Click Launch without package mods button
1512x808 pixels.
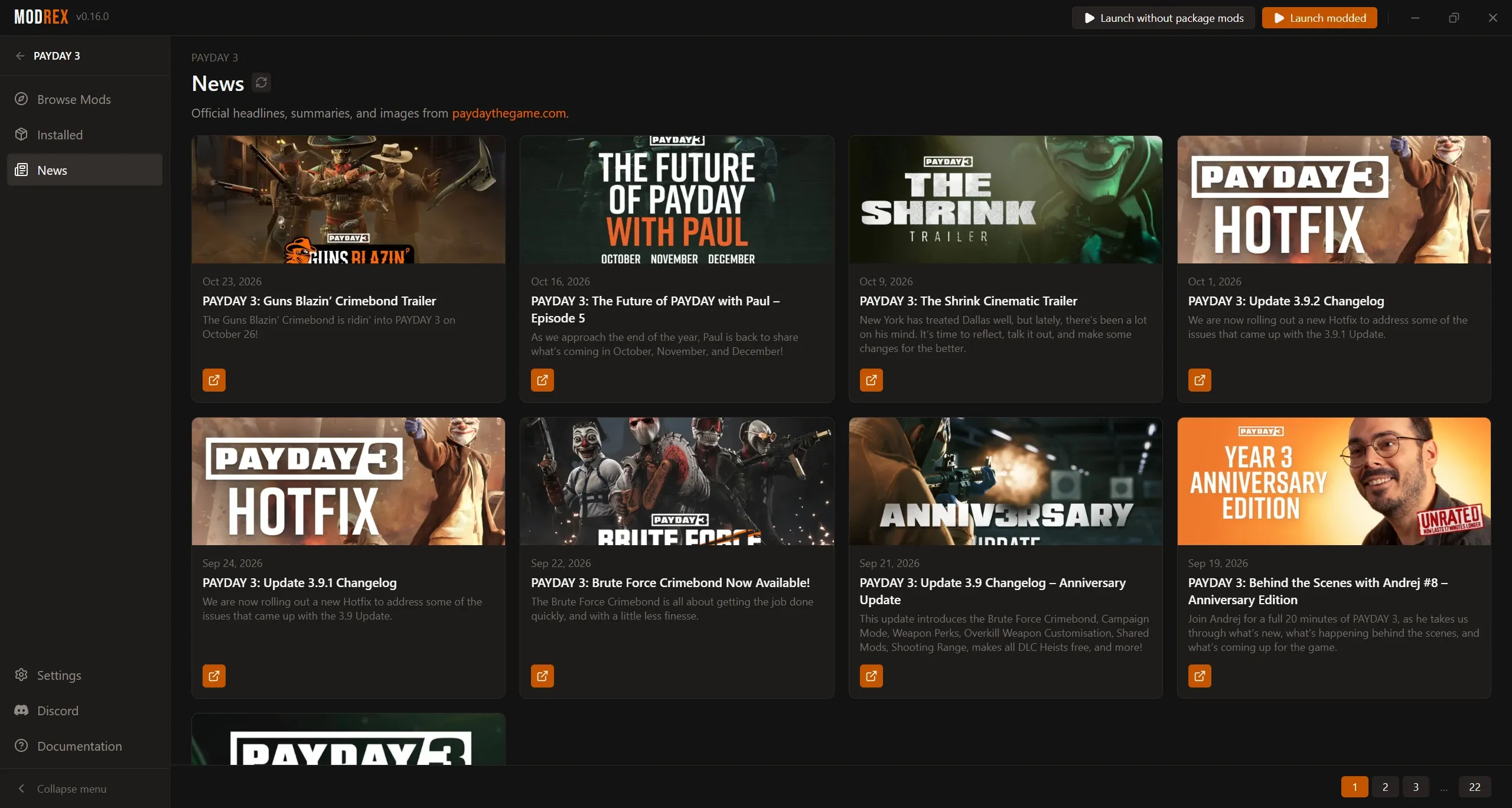tap(1163, 18)
